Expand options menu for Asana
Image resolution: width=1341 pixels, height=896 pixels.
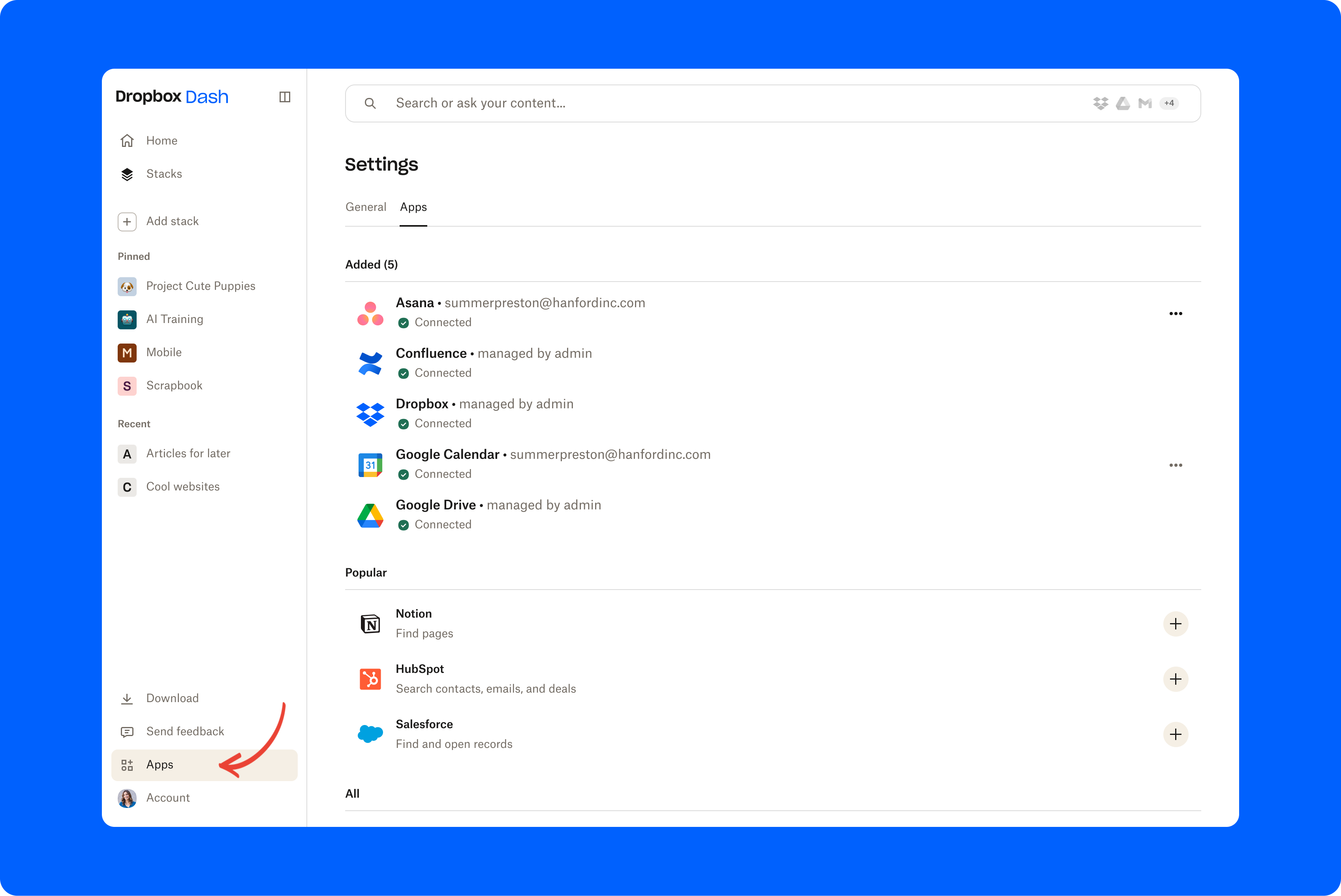(1175, 313)
